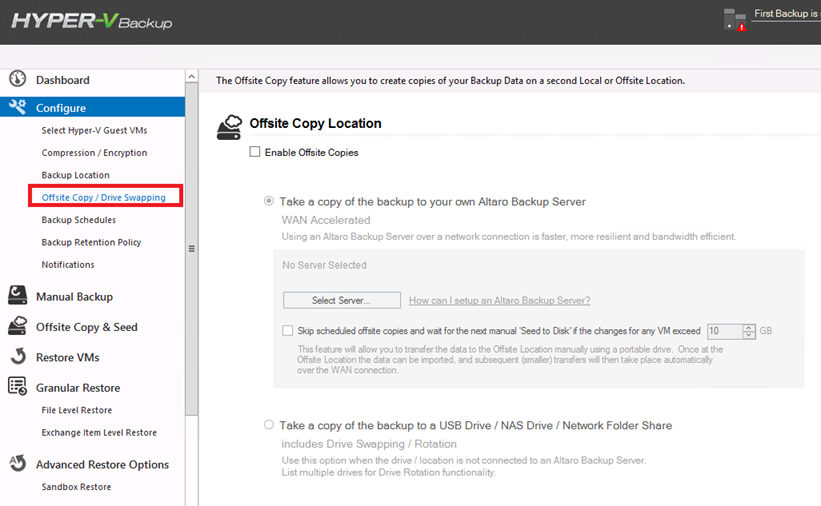Select USB Drive / NAS Drive radio option
Viewport: 821px width, 506px height.
269,425
